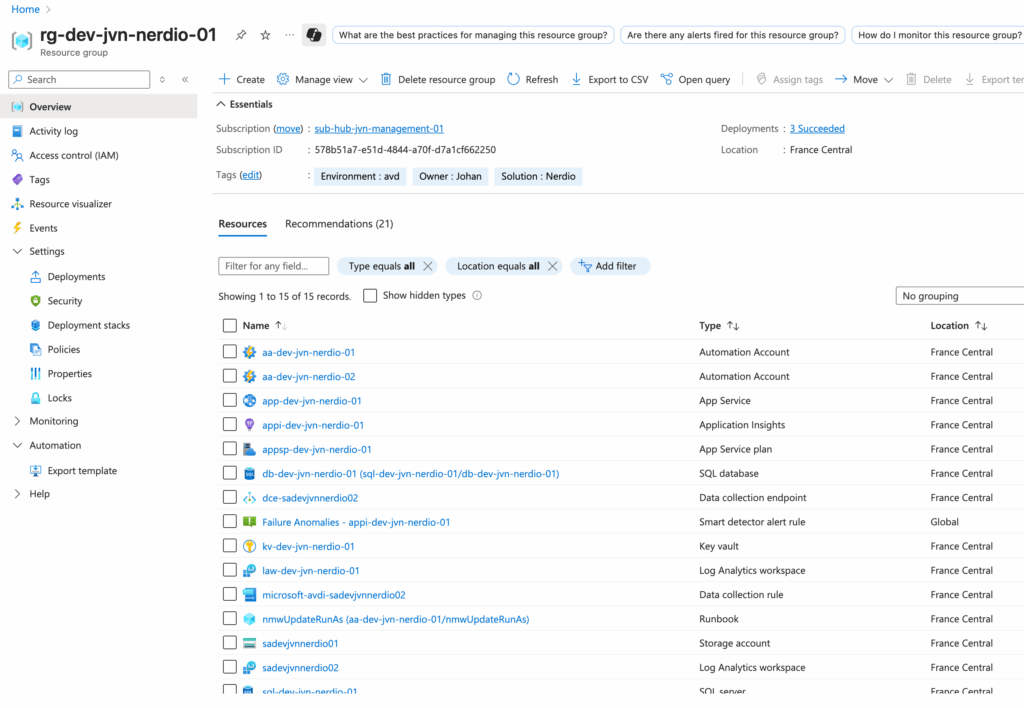The image size is (1024, 708).
Task: Switch to the Recommendations (21) tab
Action: coord(338,224)
